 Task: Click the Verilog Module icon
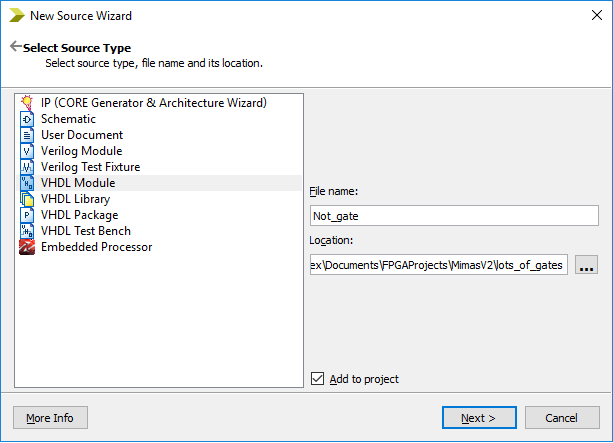point(27,151)
